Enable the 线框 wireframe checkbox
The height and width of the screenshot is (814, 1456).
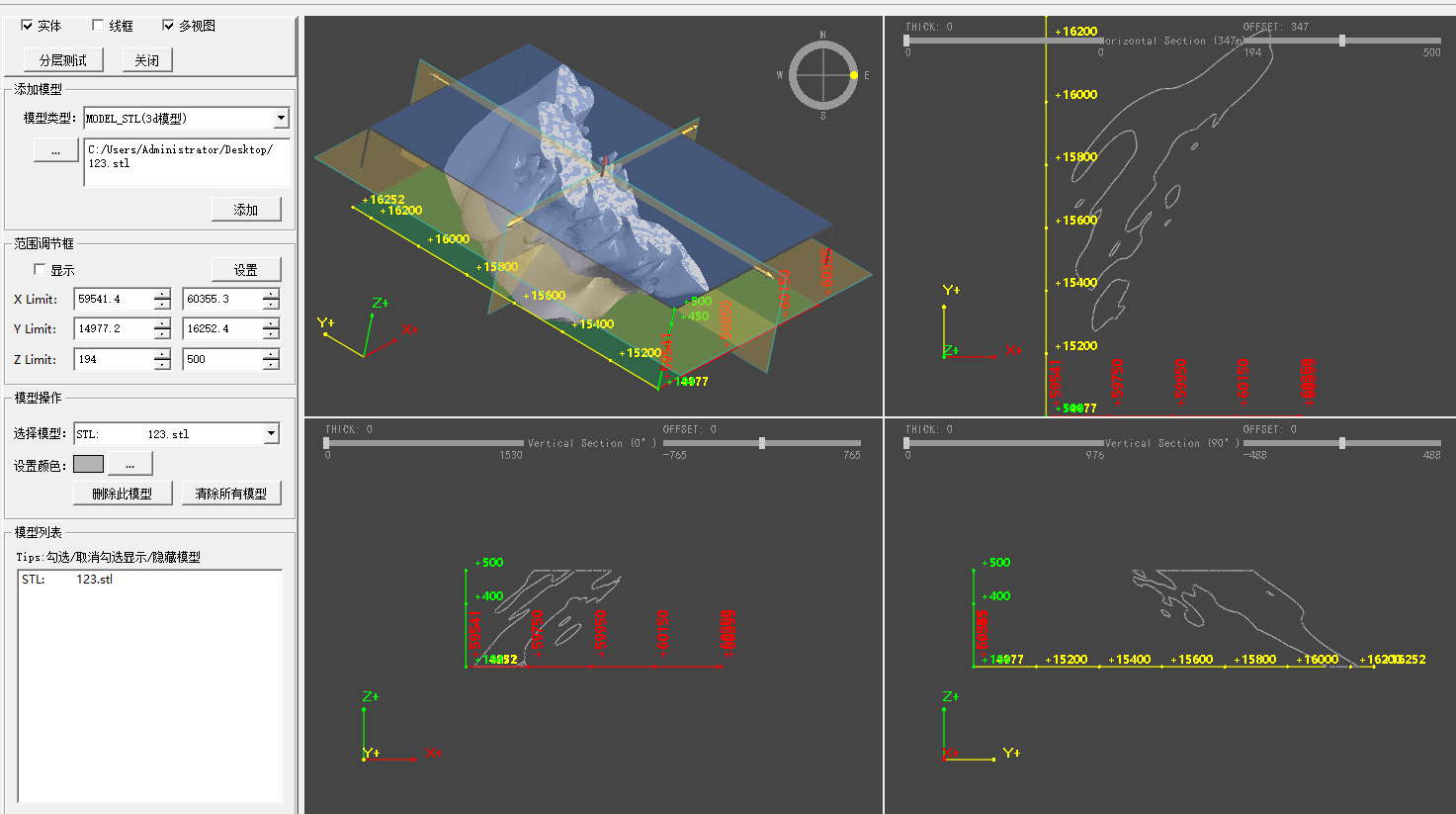click(98, 26)
